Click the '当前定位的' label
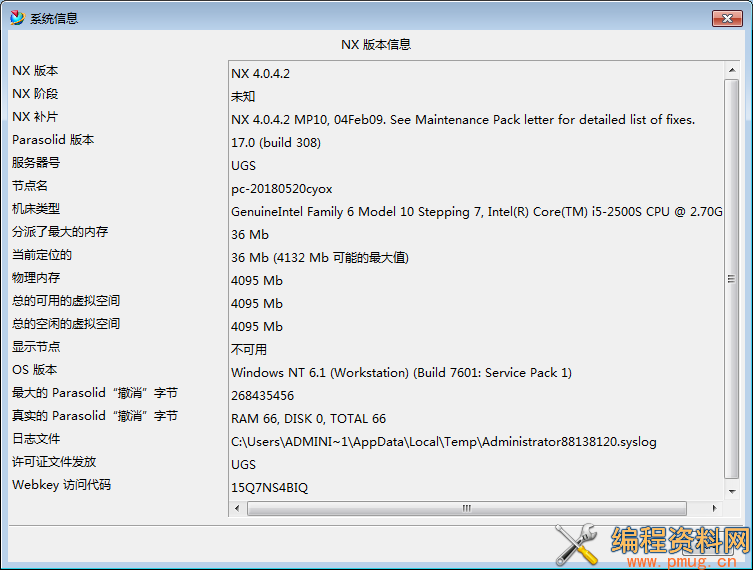This screenshot has width=753, height=570. (42, 255)
